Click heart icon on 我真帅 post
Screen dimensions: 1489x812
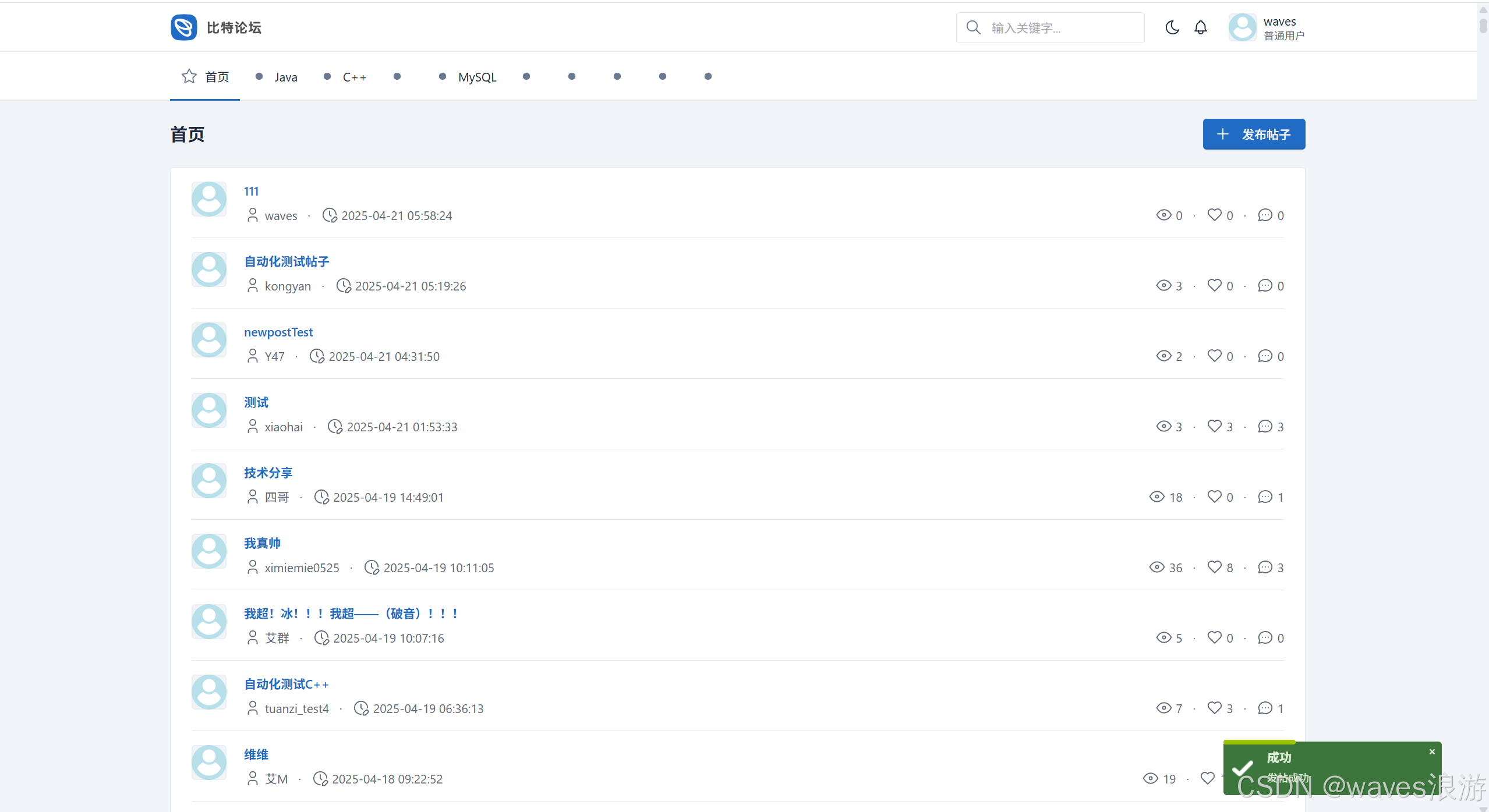1214,567
